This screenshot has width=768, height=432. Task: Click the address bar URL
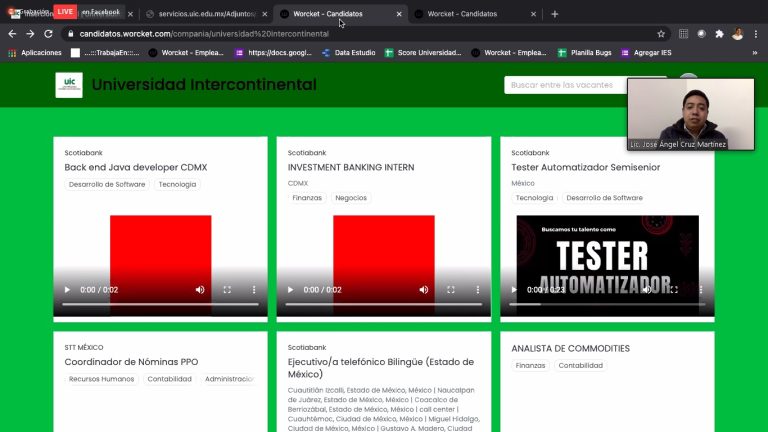point(204,34)
